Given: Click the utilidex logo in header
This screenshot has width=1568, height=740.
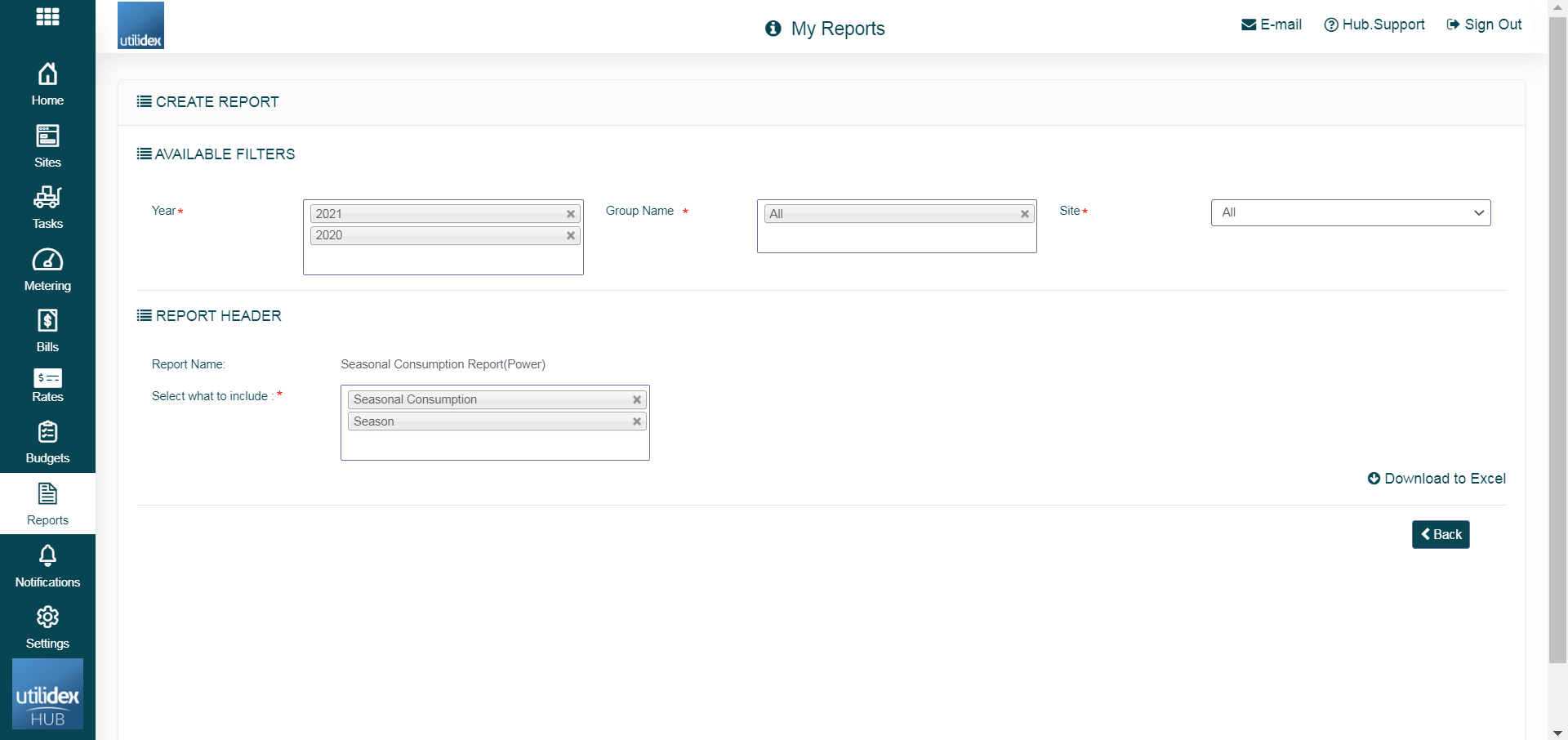Looking at the screenshot, I should click(140, 25).
